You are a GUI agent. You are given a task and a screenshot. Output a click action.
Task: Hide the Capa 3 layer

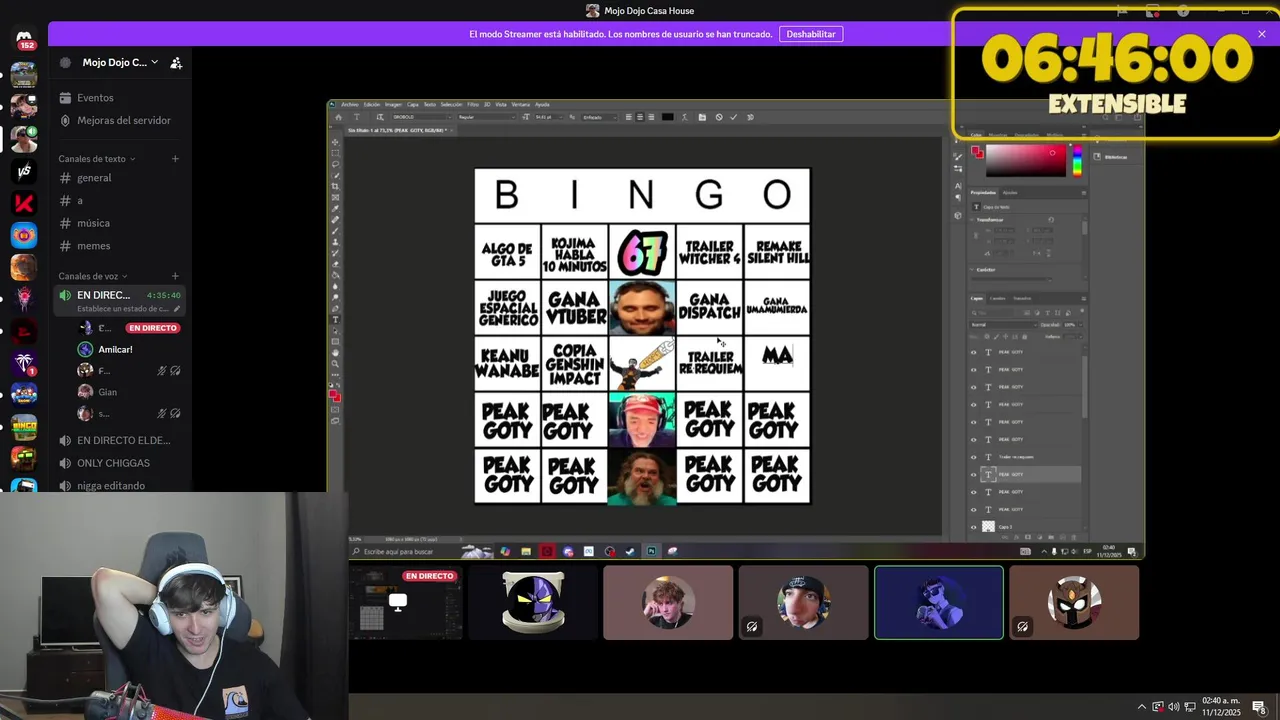[x=974, y=526]
